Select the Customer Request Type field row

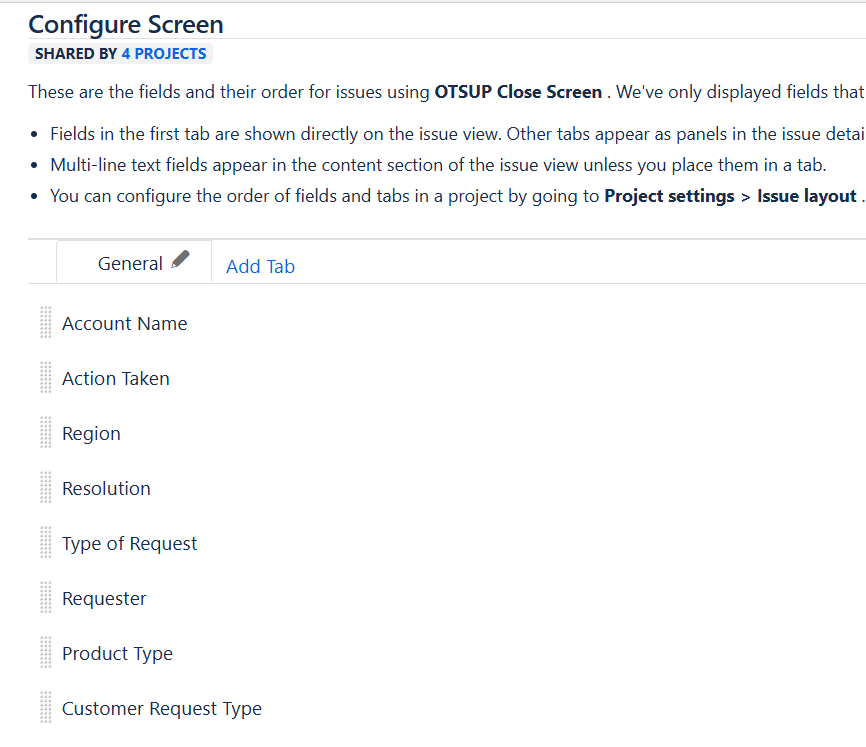pos(447,708)
